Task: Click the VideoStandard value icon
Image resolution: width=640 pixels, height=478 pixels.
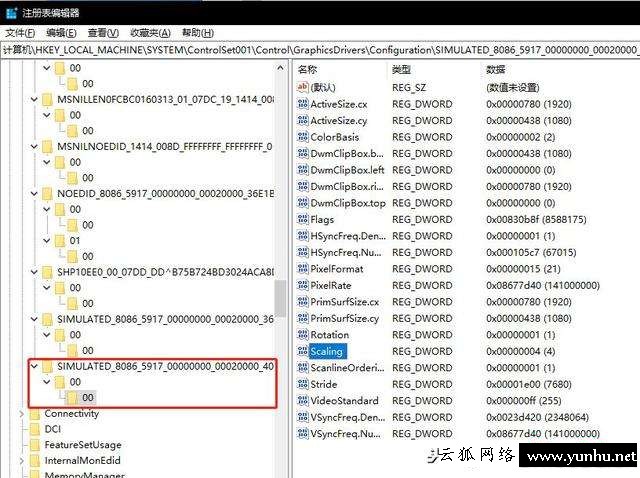Action: tap(302, 401)
